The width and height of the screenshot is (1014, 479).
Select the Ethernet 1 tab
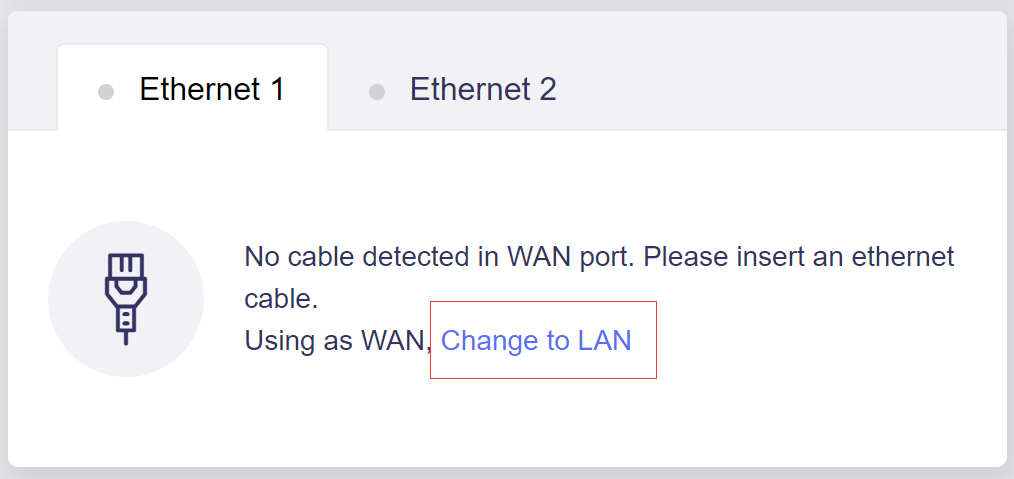211,90
